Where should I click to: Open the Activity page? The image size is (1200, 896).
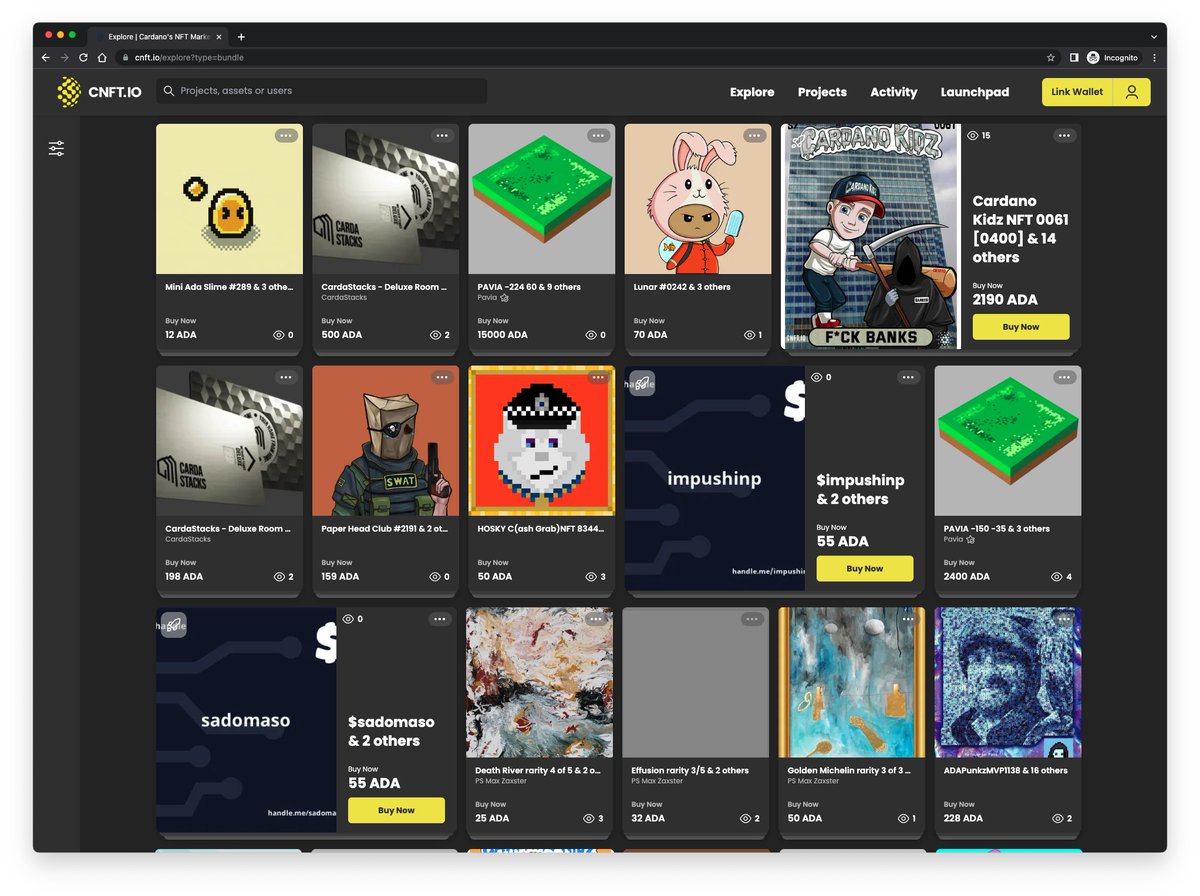894,92
